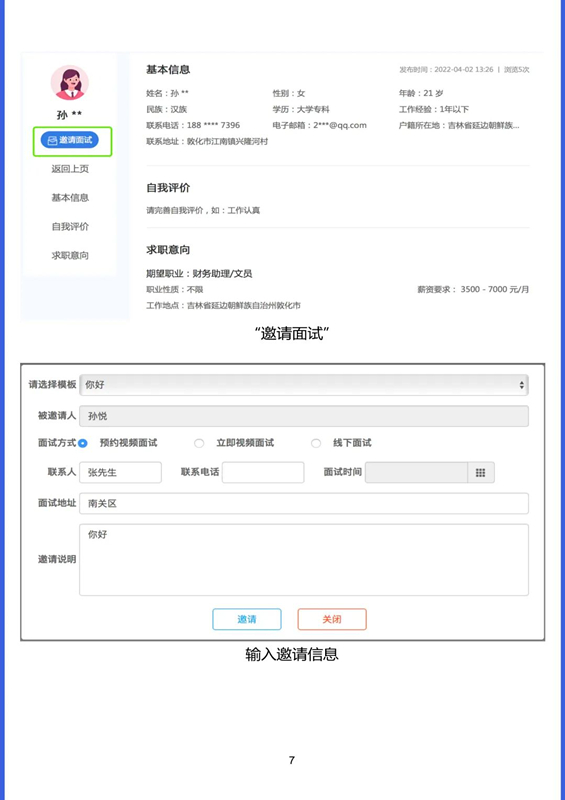The image size is (565, 800).
Task: Click the 学历：大学专科 text
Action: (301, 109)
